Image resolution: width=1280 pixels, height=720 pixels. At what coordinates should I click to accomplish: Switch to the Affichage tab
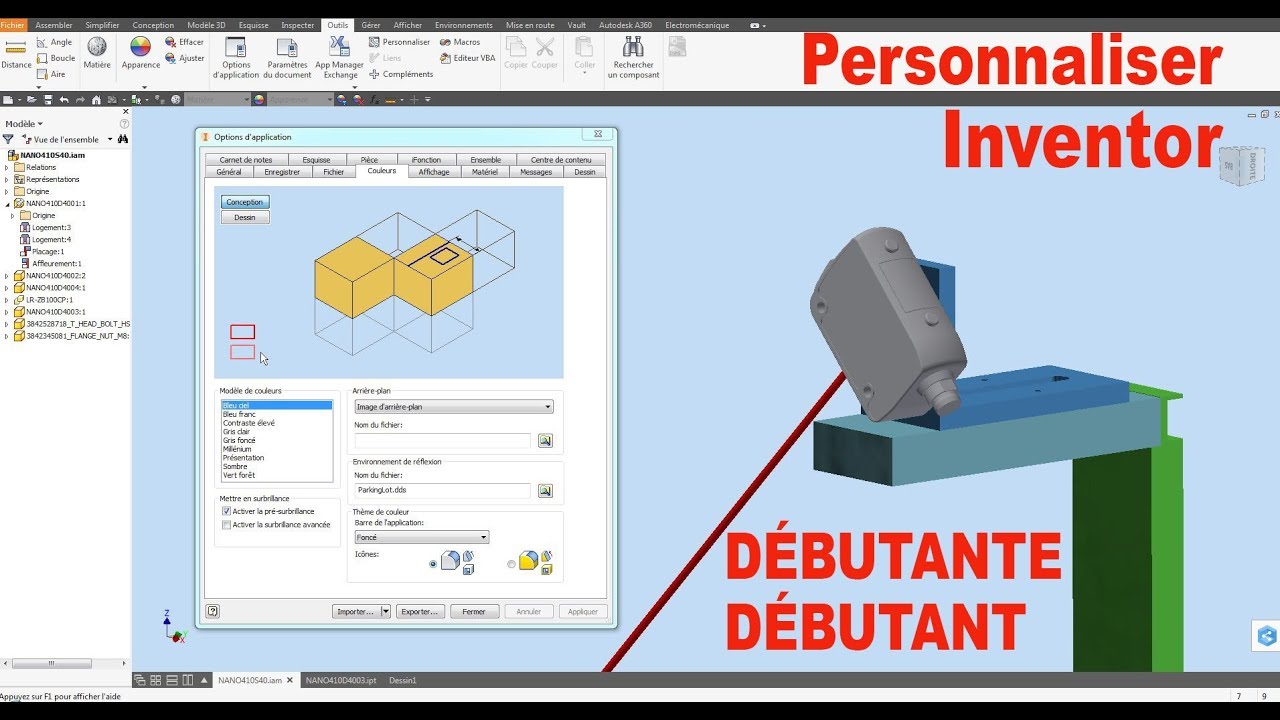(434, 172)
